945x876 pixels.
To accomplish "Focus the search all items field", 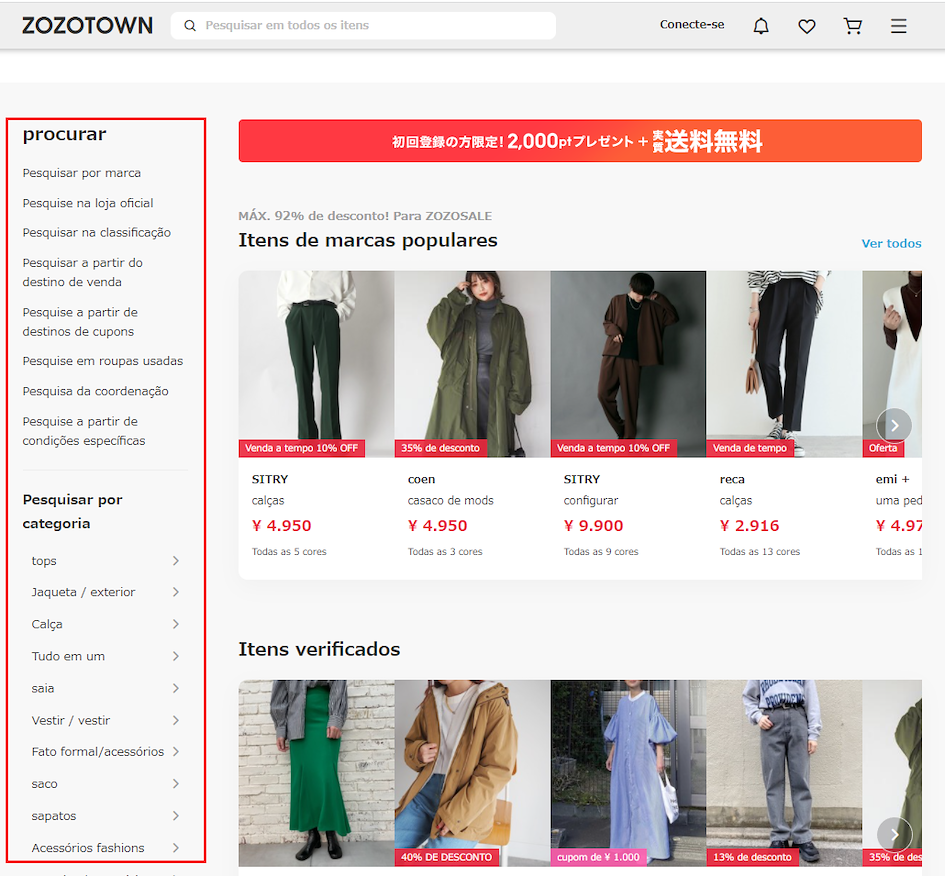I will point(363,25).
